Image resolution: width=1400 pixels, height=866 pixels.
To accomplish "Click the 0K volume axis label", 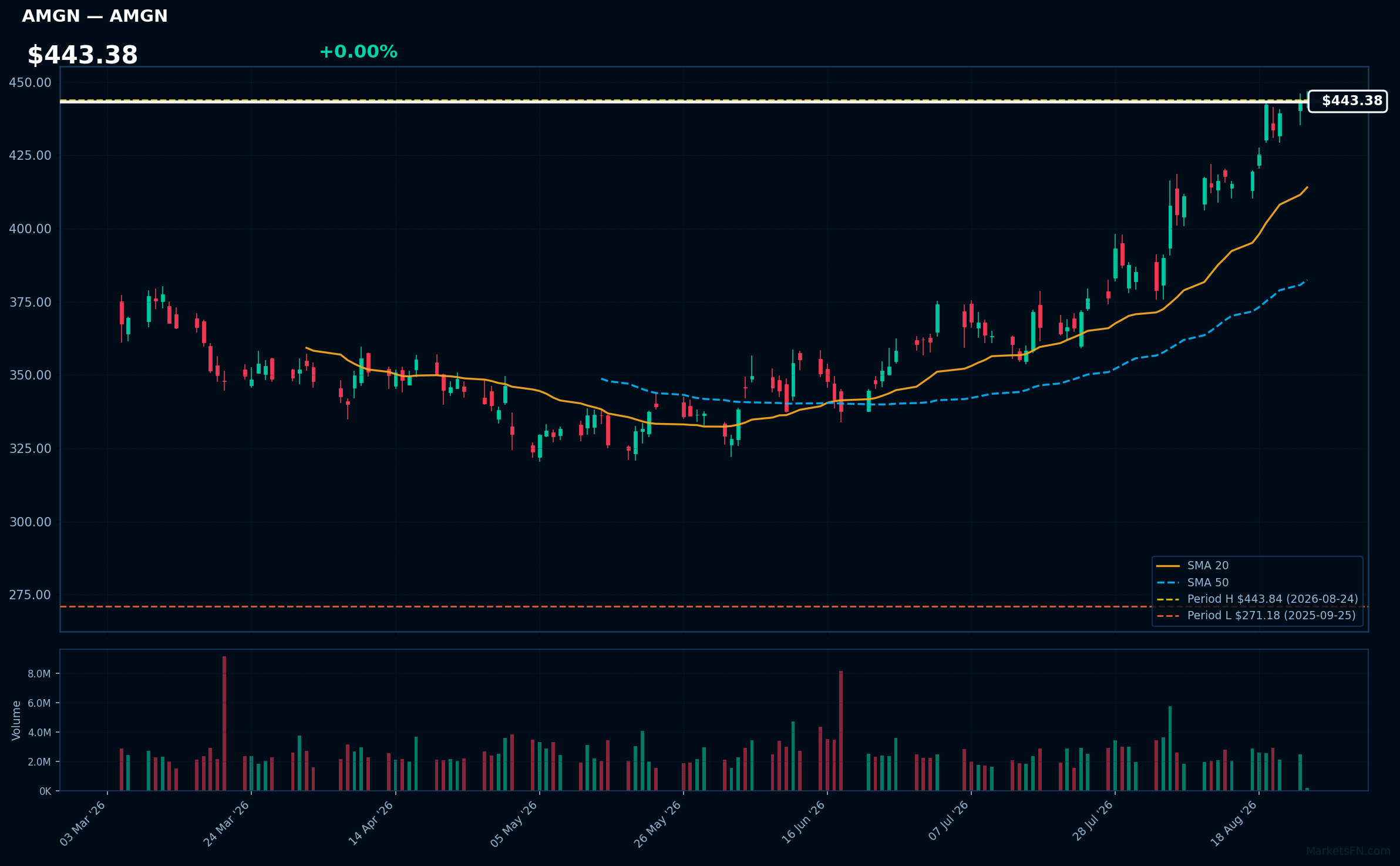I will 45,791.
